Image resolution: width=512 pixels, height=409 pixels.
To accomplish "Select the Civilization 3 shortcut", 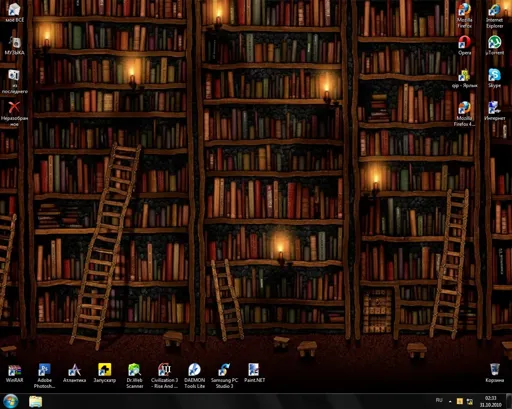I will [164, 376].
